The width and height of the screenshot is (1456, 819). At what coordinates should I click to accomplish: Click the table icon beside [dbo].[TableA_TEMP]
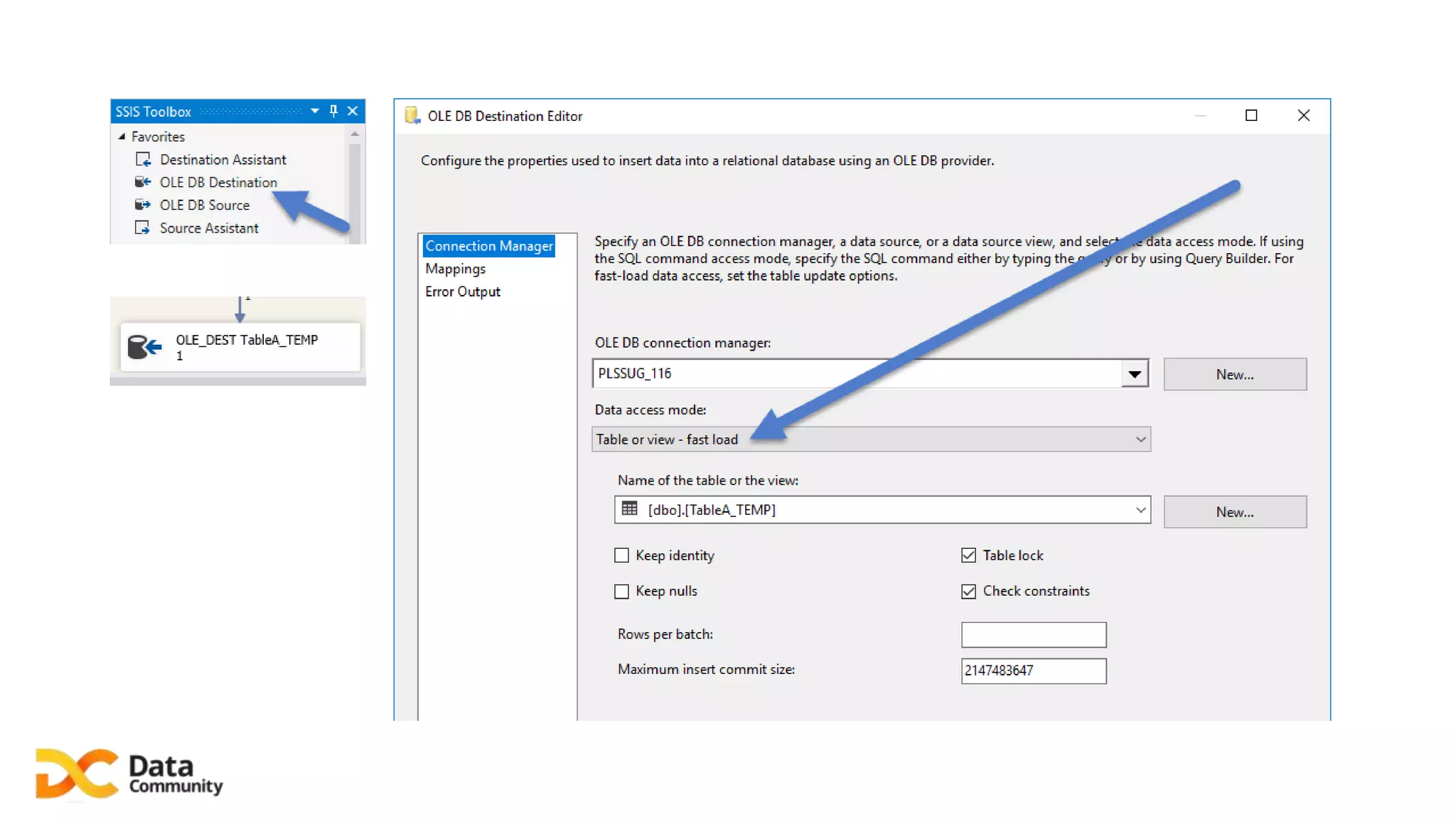[629, 509]
